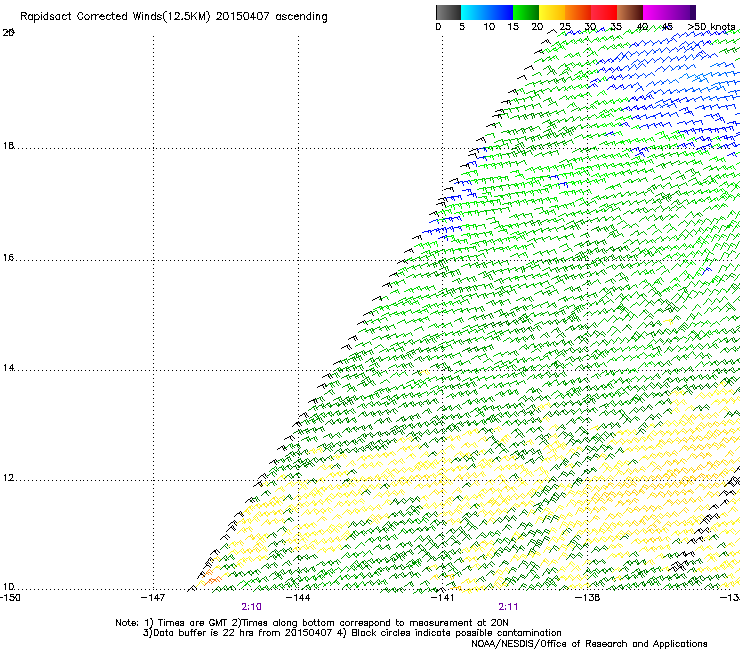The image size is (740, 650).
Task: Choose the yellow 20-25 knots legend segment
Action: (x=552, y=12)
